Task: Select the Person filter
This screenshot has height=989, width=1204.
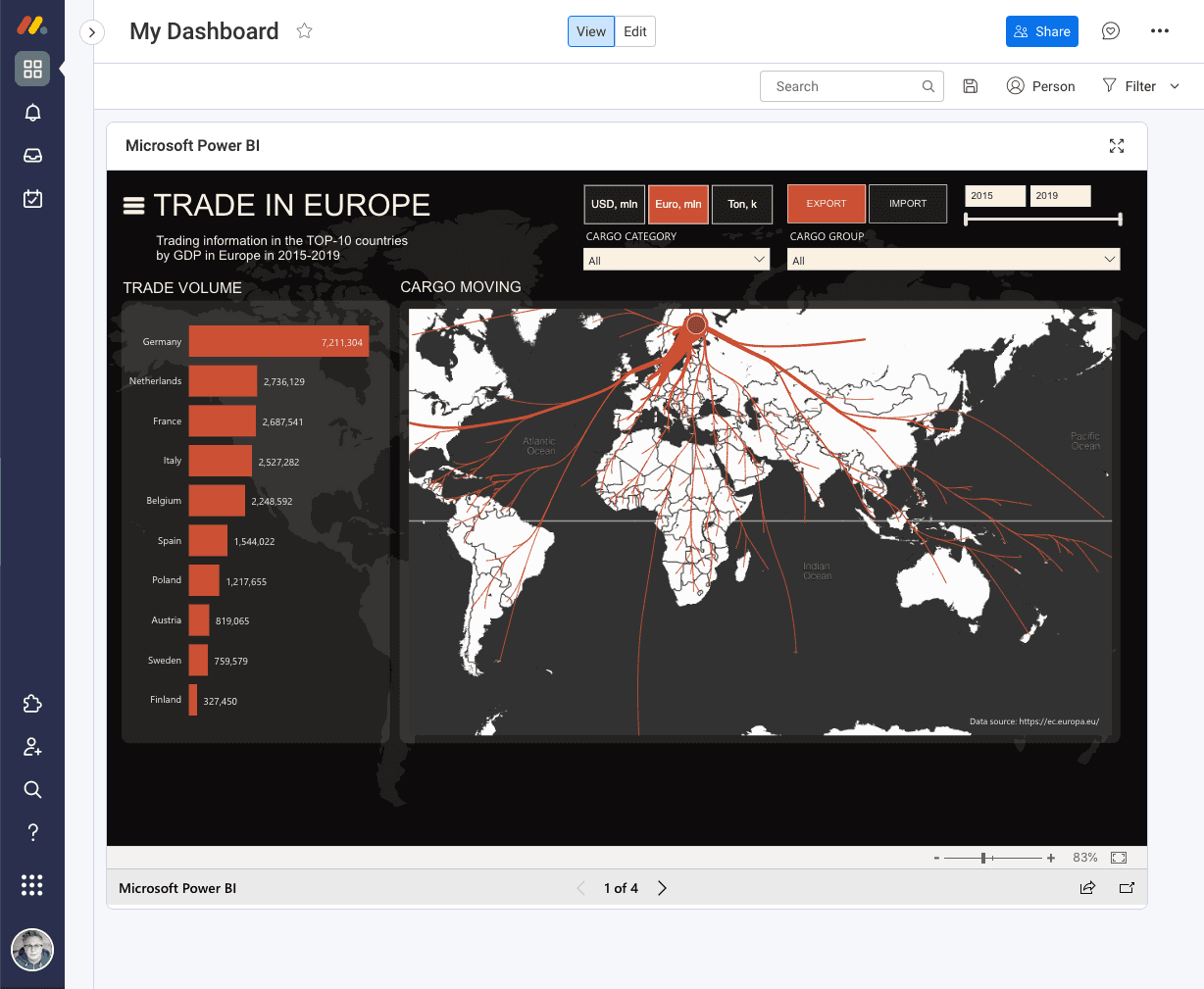Action: pyautogui.click(x=1040, y=86)
